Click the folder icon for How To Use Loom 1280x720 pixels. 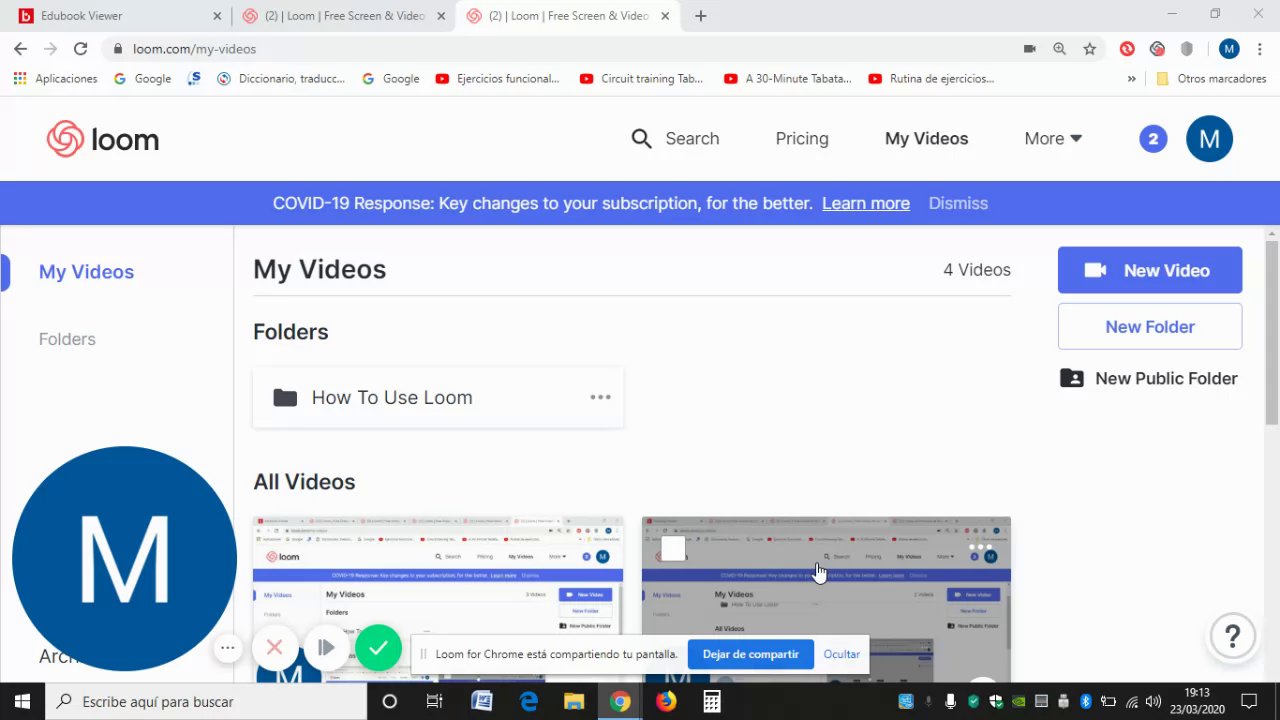[x=285, y=397]
